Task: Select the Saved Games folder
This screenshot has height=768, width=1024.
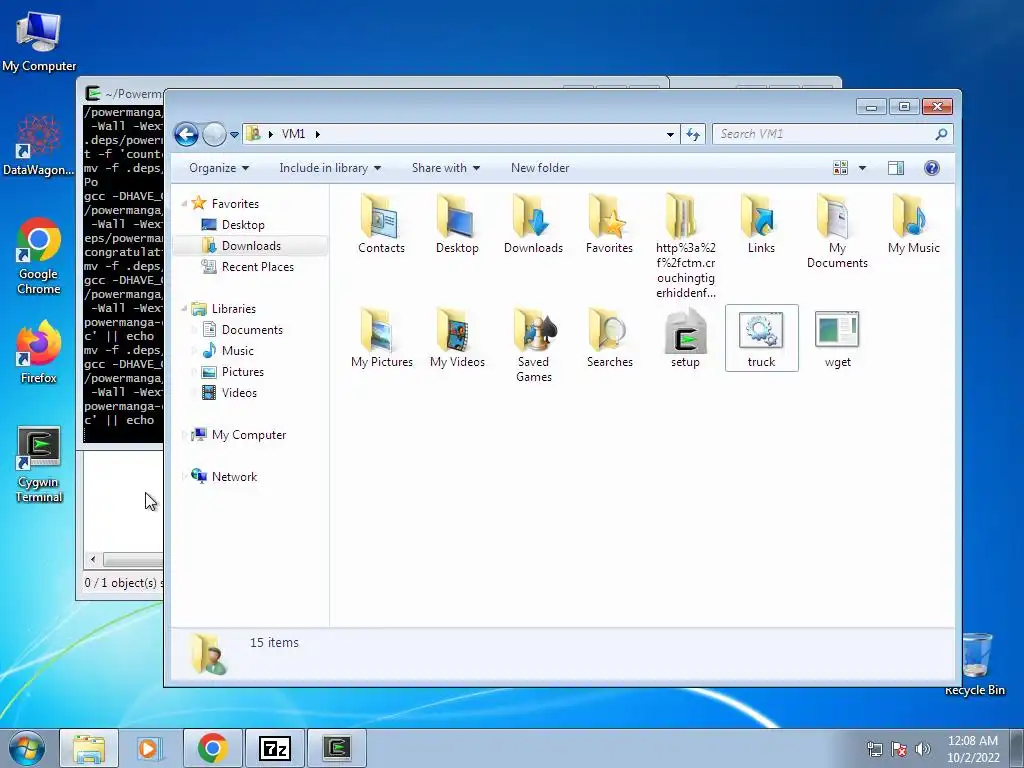Action: pyautogui.click(x=534, y=345)
